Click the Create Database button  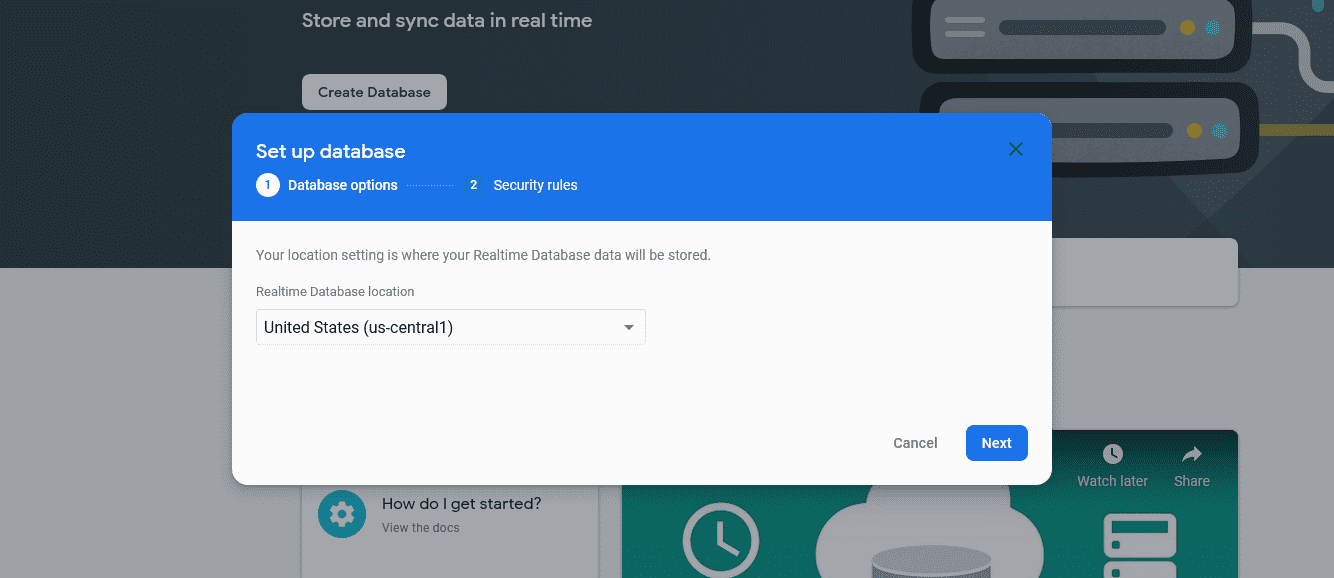point(374,92)
